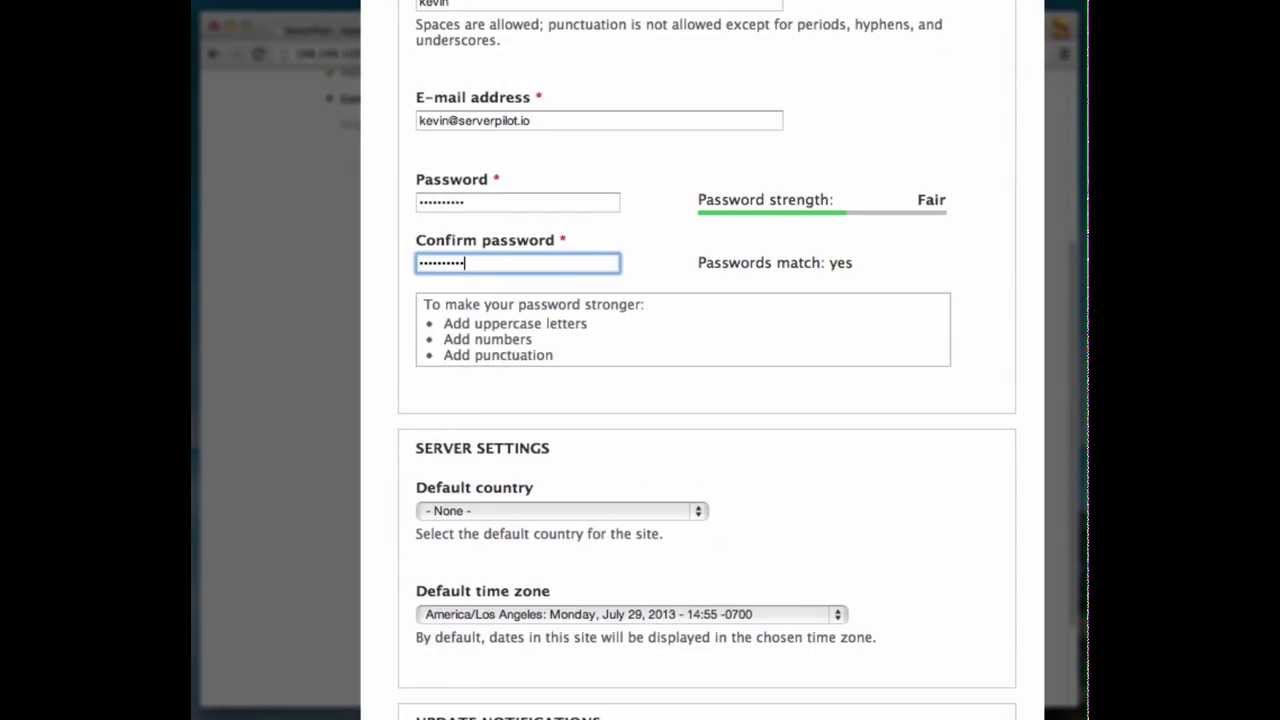Image resolution: width=1280 pixels, height=720 pixels.
Task: Focus the Password input field
Action: (517, 203)
